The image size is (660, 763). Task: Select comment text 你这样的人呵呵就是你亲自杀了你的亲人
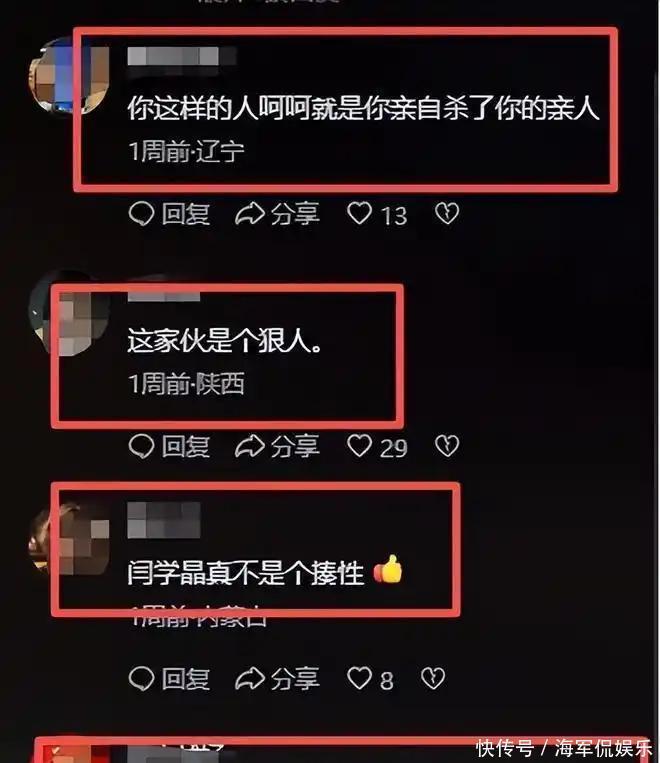tap(363, 107)
